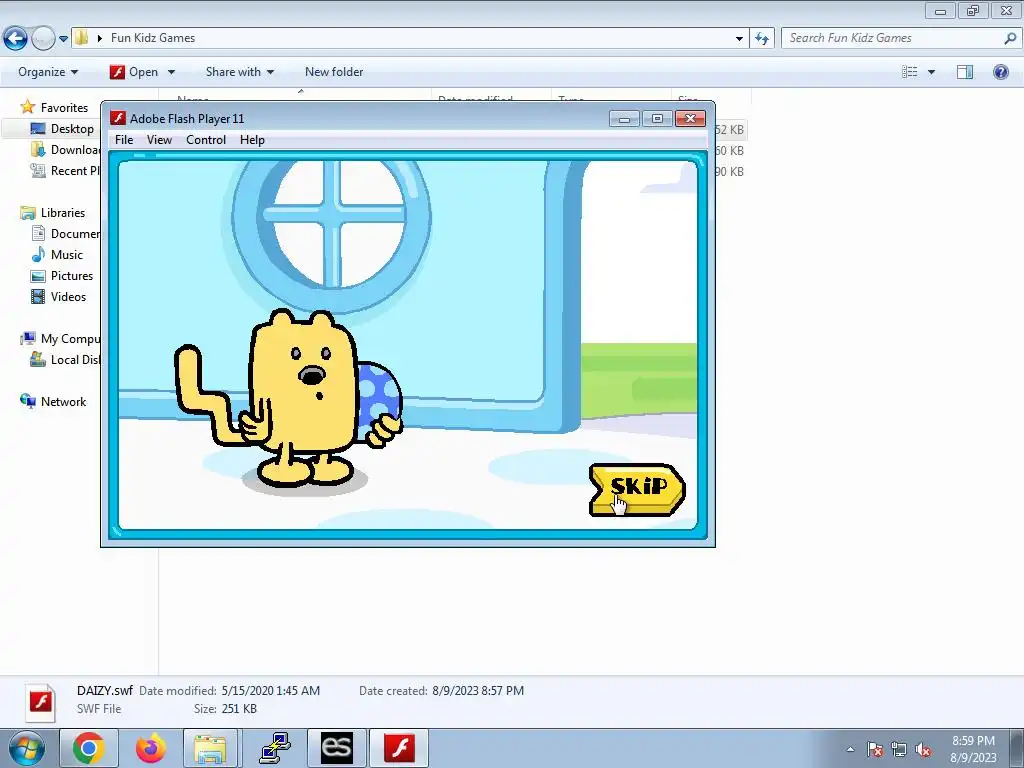Screen dimensions: 1024x768
Task: Create a New folder
Action: point(334,72)
